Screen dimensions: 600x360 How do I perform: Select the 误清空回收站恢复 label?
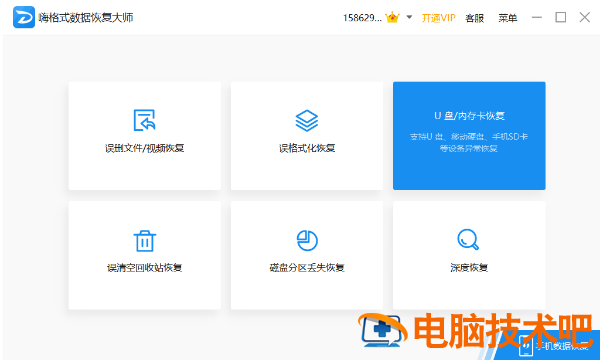tap(145, 267)
